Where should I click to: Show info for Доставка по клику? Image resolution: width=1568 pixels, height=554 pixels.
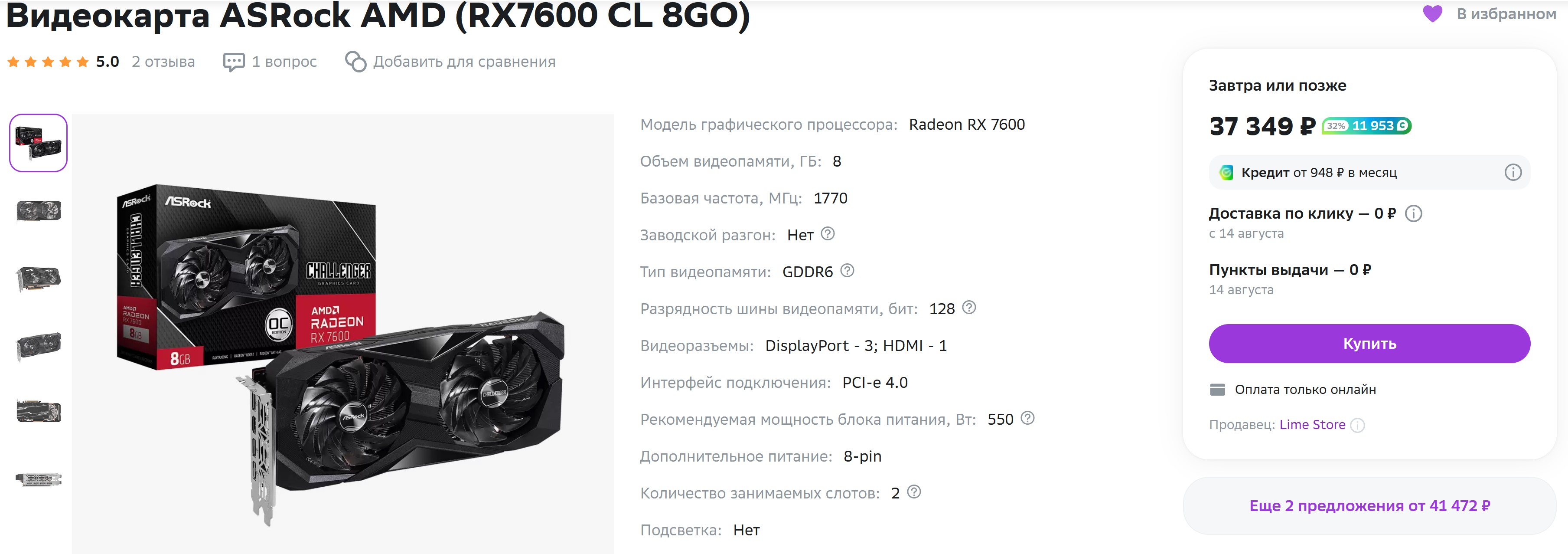click(1413, 213)
